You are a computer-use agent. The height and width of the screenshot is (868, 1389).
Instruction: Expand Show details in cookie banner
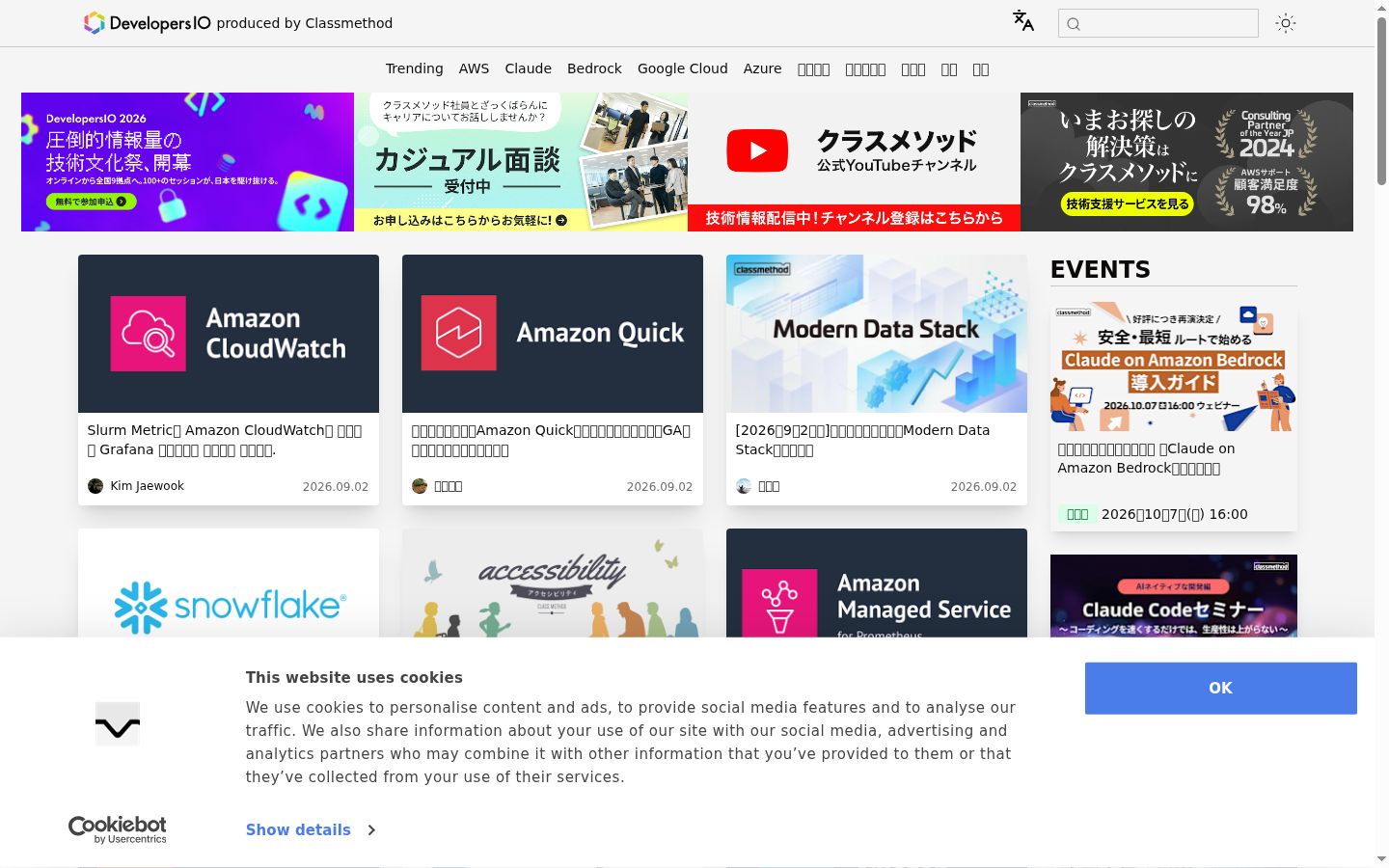pos(311,829)
